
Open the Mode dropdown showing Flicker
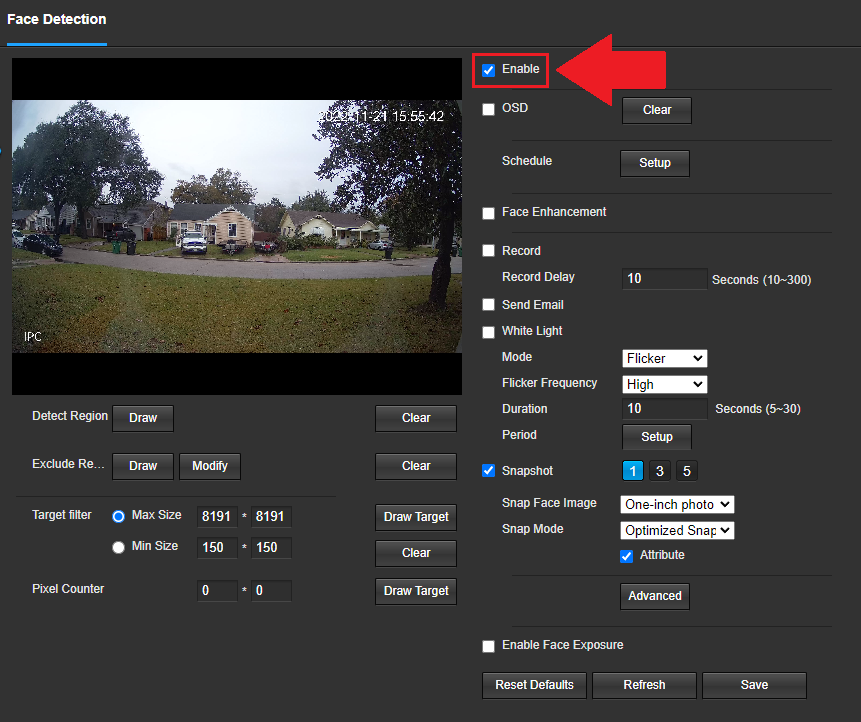coord(664,359)
